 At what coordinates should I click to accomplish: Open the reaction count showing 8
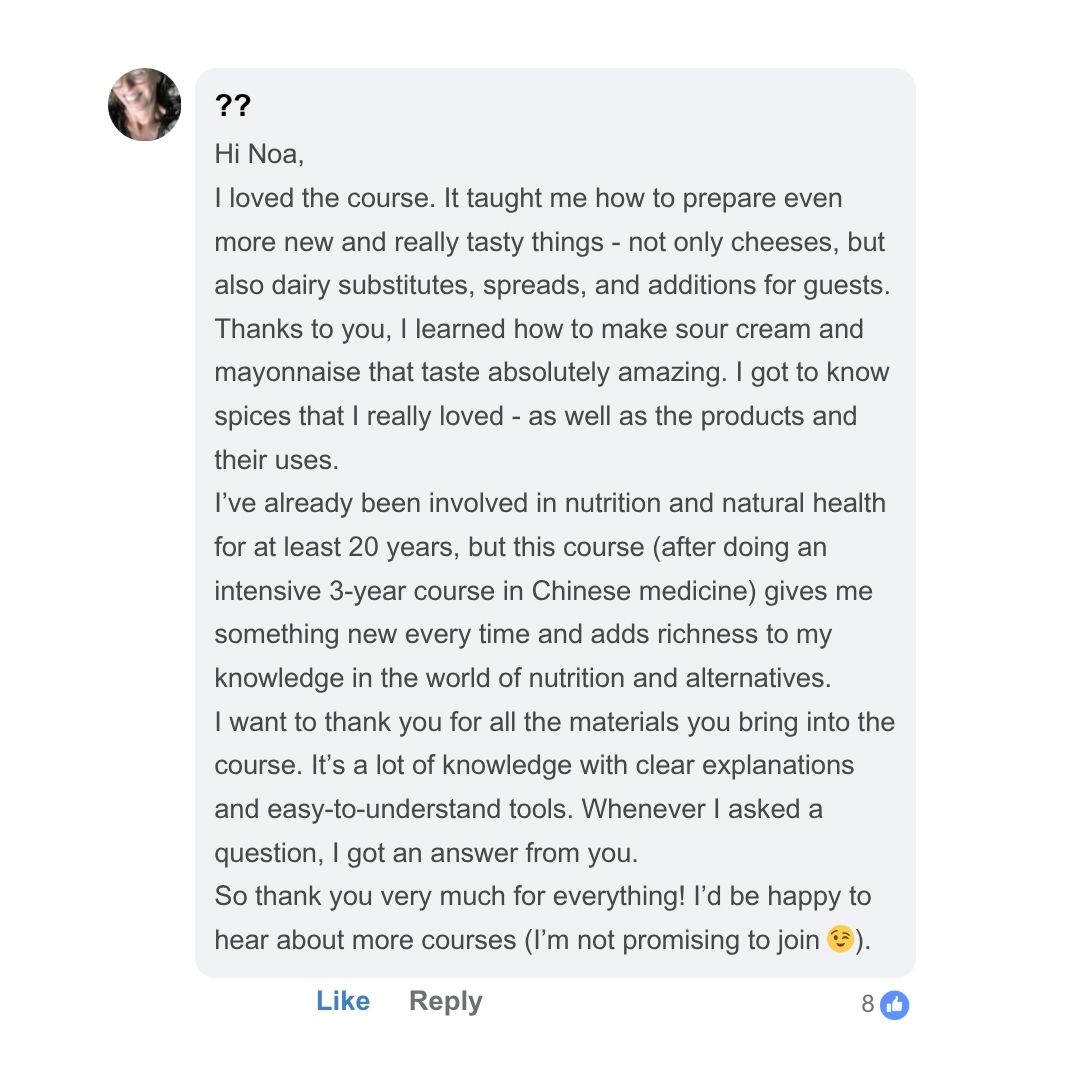(x=868, y=1004)
